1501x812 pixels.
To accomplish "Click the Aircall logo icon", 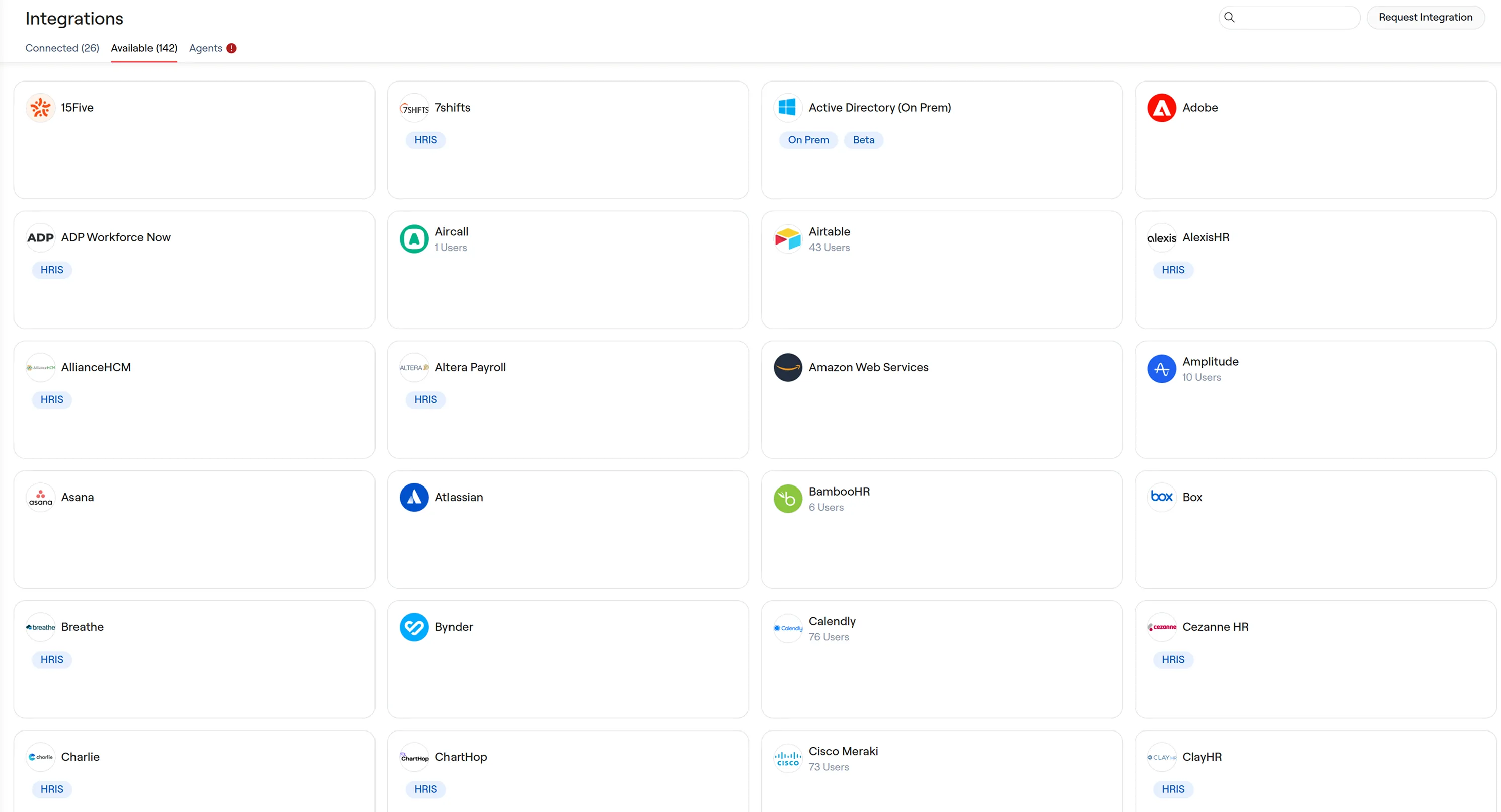I will 414,239.
